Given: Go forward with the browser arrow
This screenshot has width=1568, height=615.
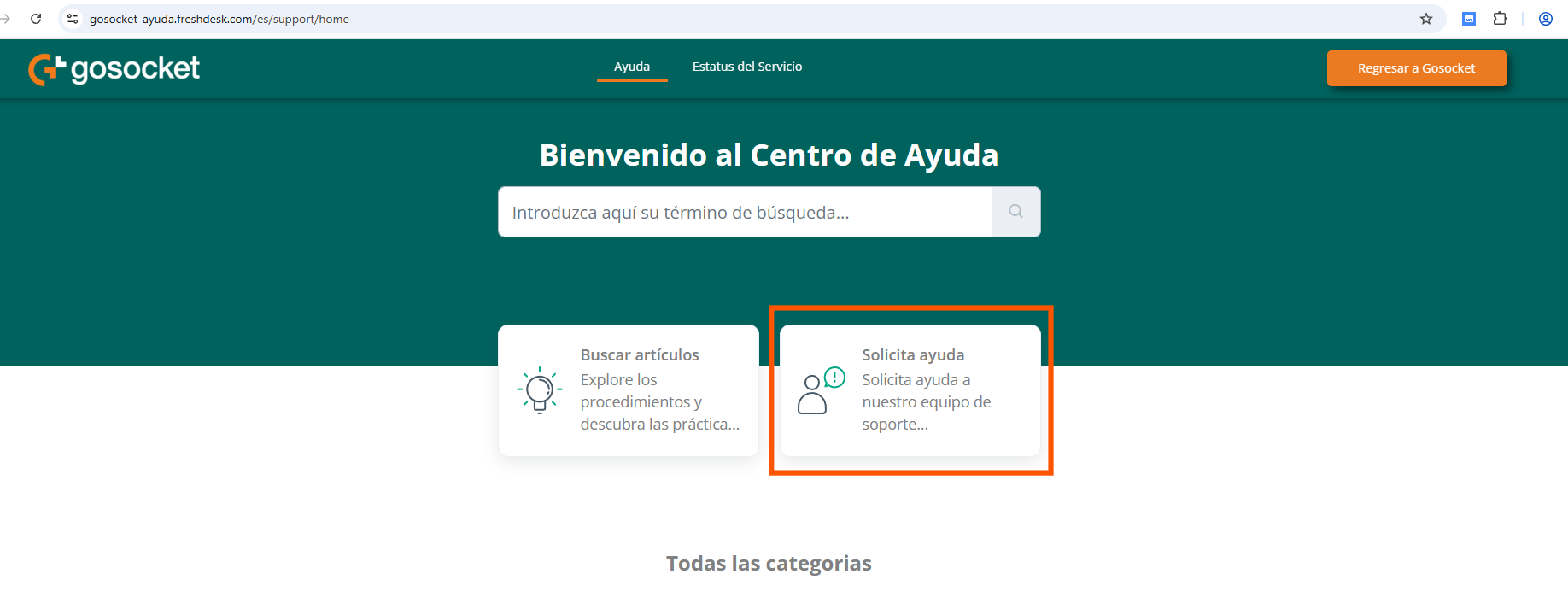Looking at the screenshot, I should click(x=5, y=19).
